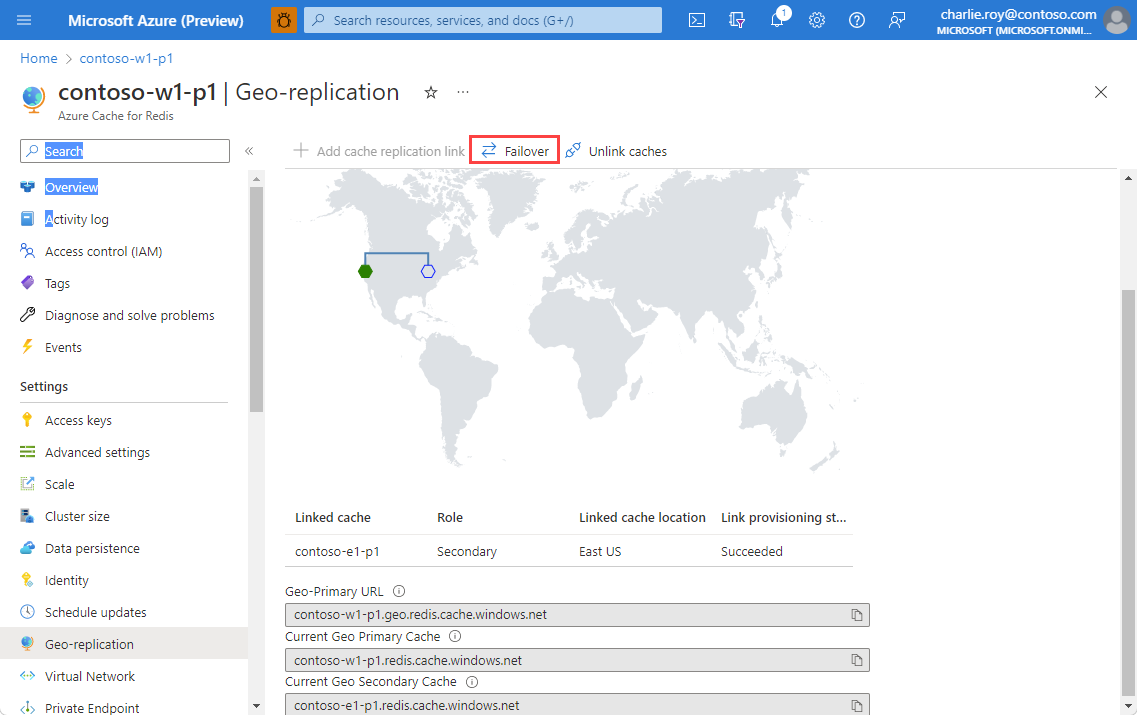This screenshot has width=1137, height=715.
Task: Send feedback via the feedback icon
Action: click(x=897, y=20)
